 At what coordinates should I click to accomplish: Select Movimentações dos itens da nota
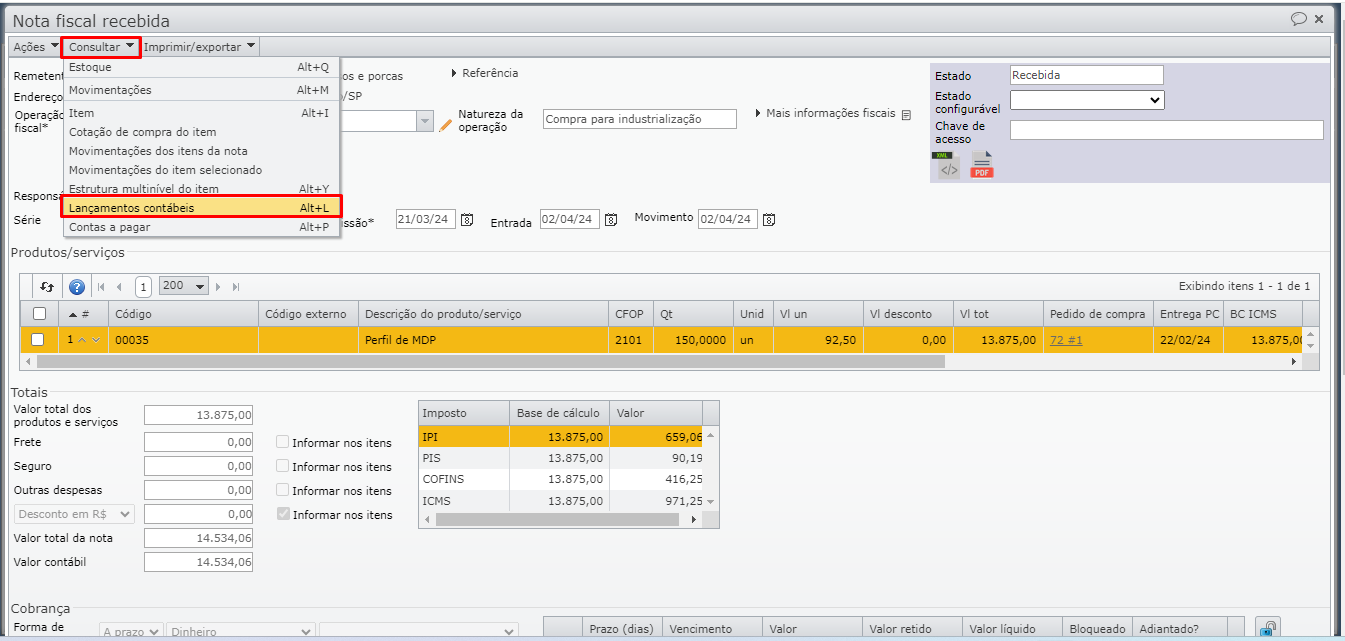tap(201, 151)
